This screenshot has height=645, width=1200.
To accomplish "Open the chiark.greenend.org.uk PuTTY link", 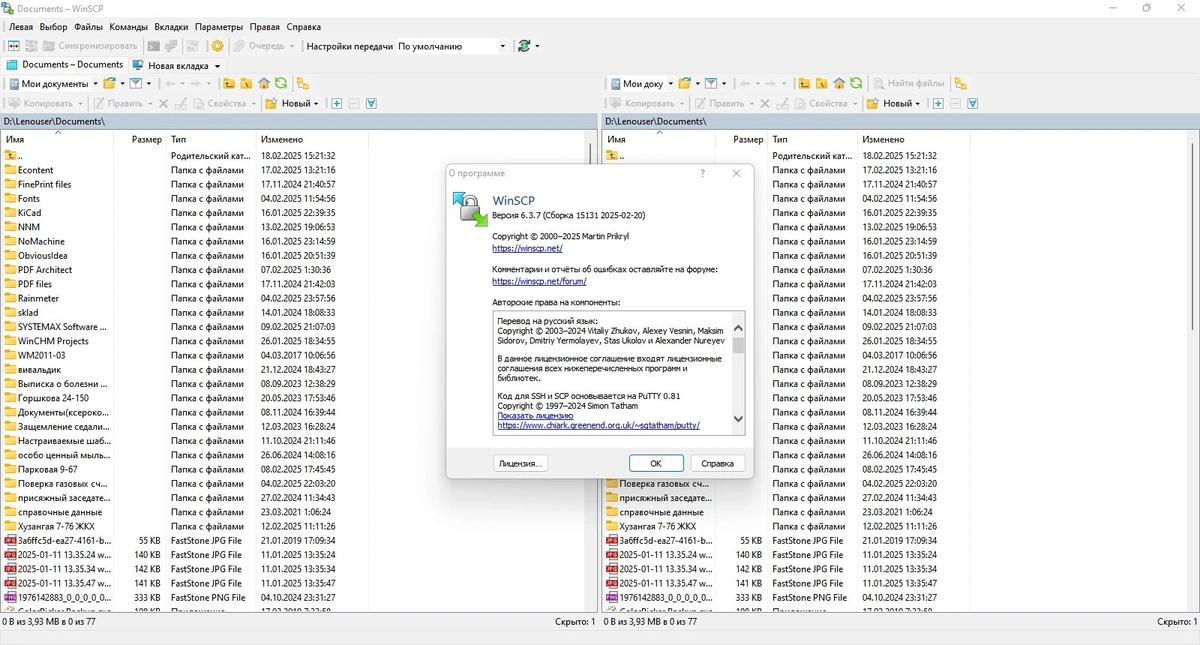I will (598, 425).
